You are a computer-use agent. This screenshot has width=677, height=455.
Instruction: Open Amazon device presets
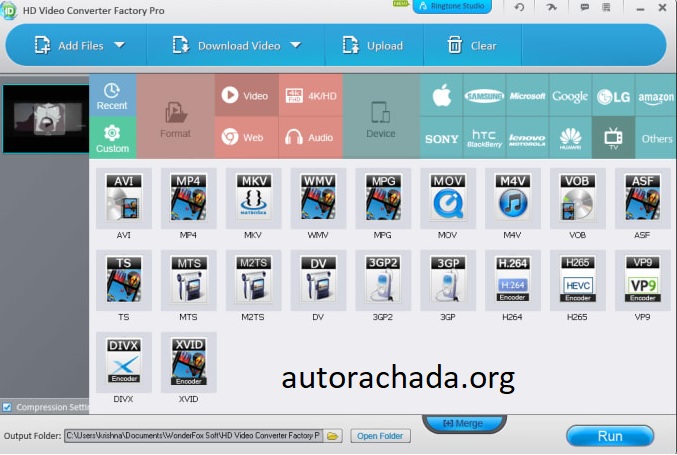[x=656, y=95]
